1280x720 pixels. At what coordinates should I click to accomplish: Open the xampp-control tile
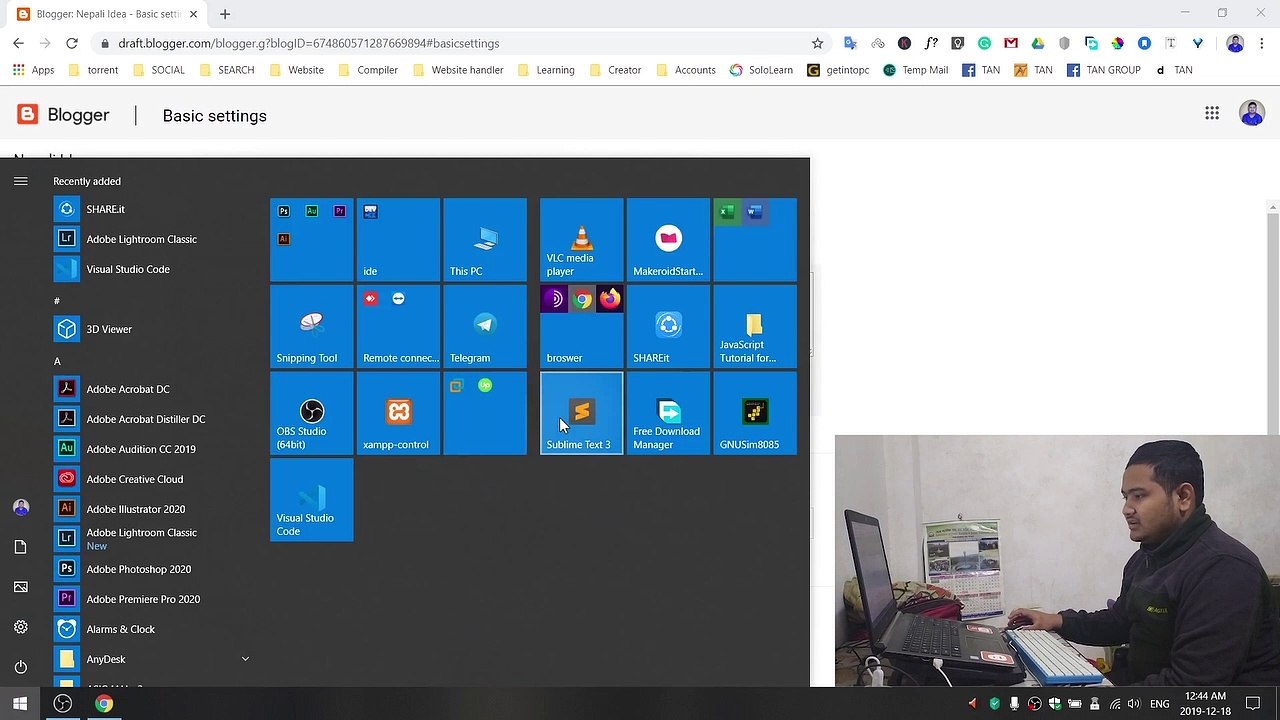pos(398,413)
